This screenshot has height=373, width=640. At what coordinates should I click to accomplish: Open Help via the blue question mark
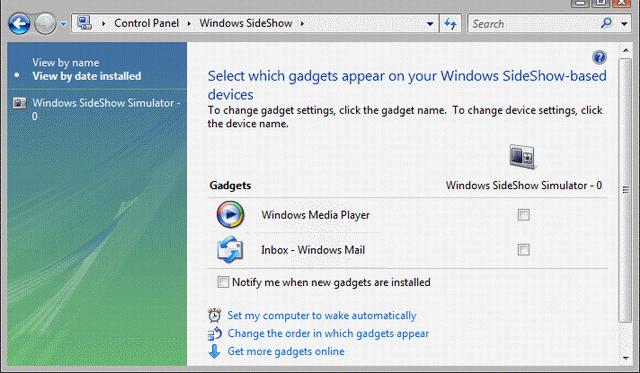(x=599, y=58)
